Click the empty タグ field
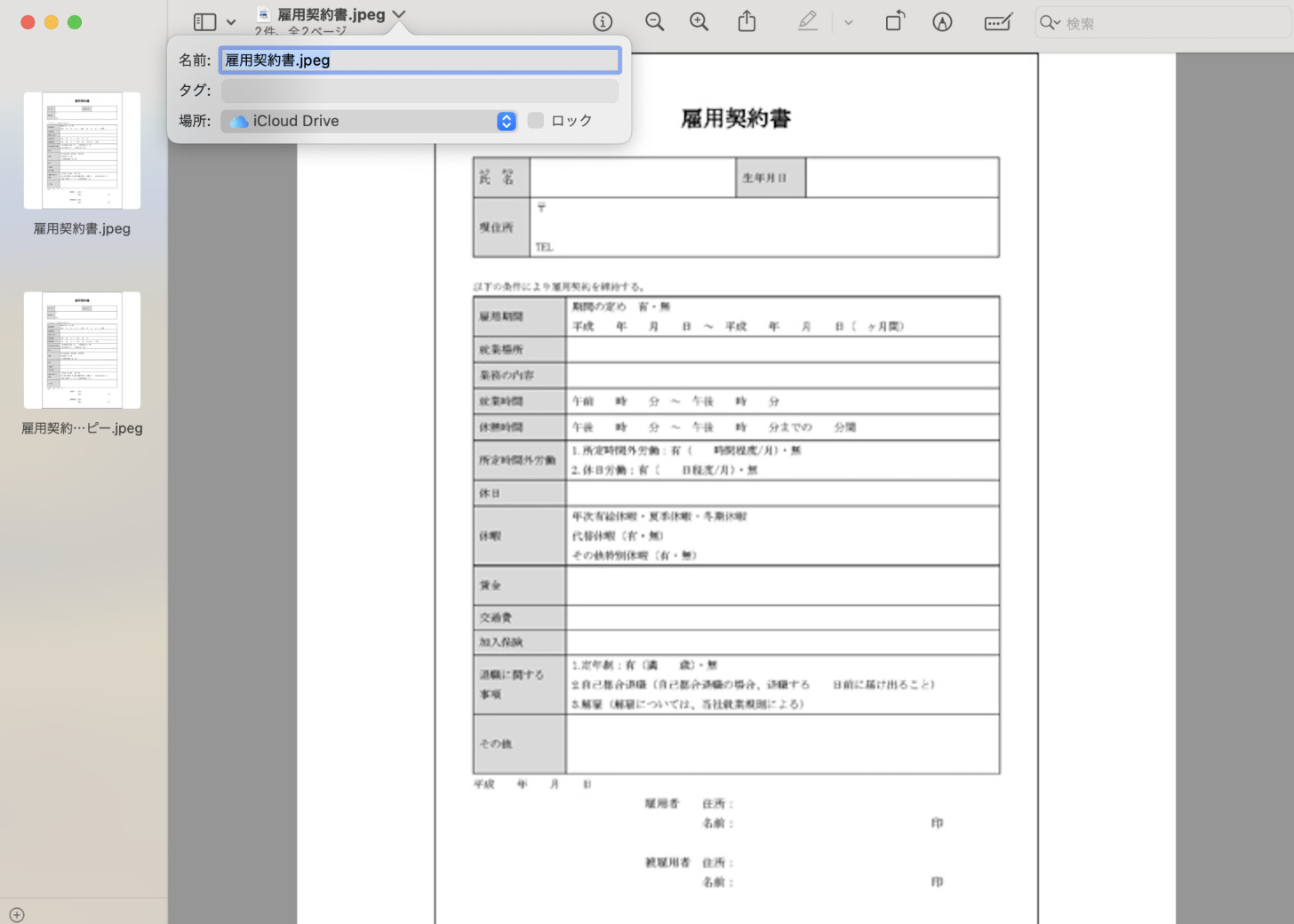The image size is (1294, 924). 419,91
